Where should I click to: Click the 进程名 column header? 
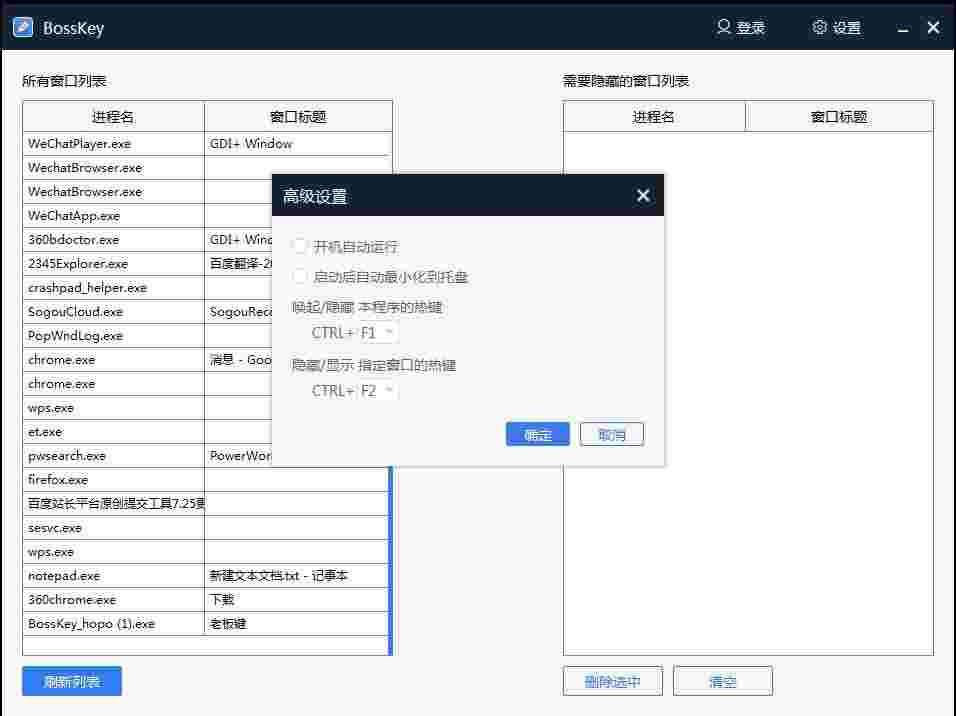(112, 116)
